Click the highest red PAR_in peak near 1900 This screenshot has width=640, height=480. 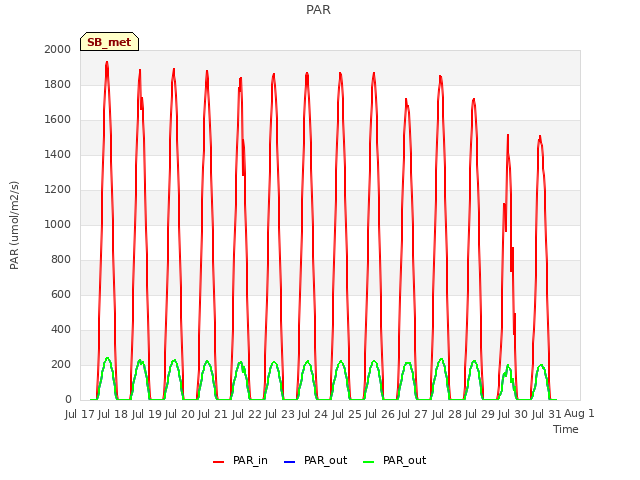click(x=107, y=63)
